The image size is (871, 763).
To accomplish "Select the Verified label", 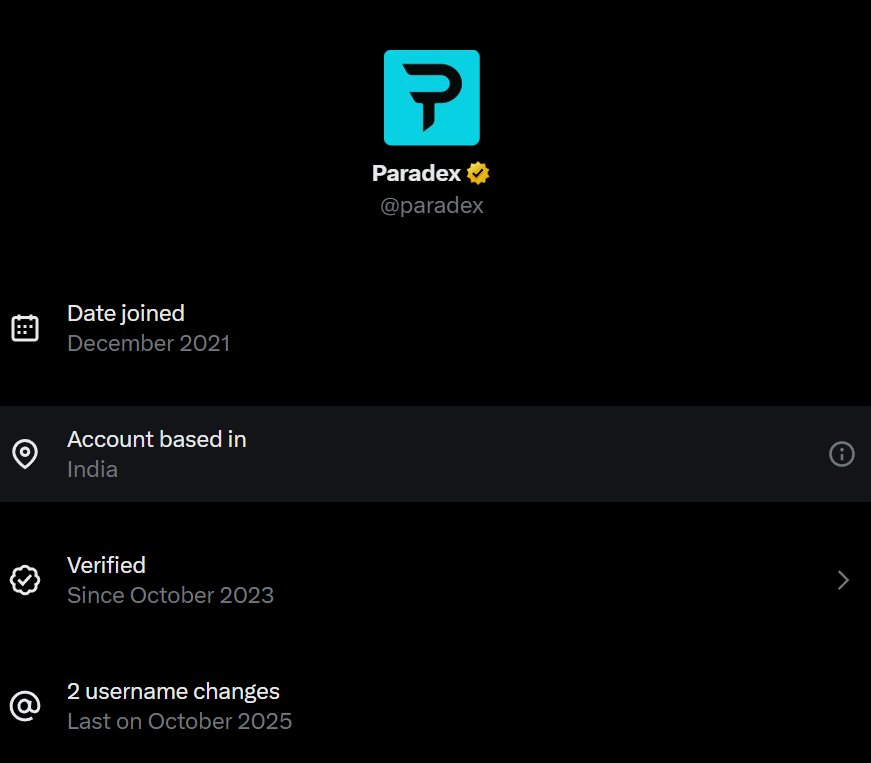I will pyautogui.click(x=106, y=565).
